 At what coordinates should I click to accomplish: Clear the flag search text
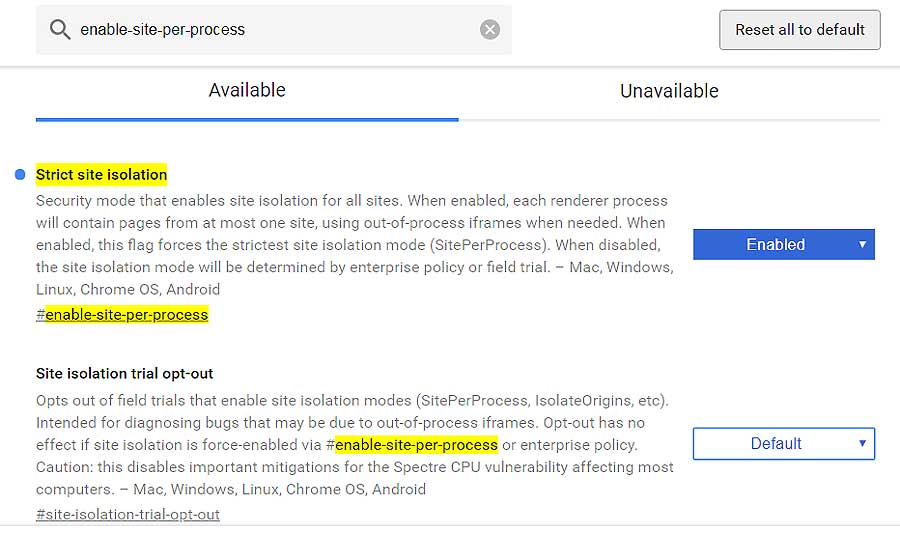point(490,29)
